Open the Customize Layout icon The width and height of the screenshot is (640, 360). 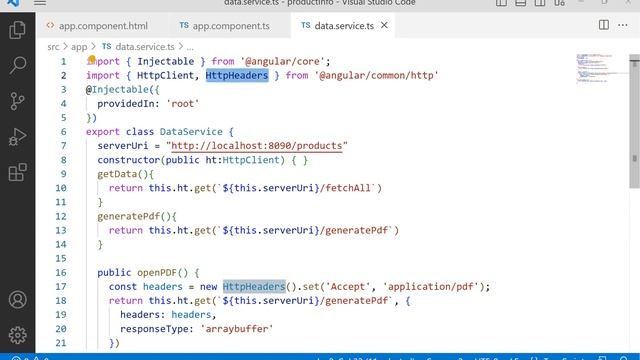[x=559, y=3]
